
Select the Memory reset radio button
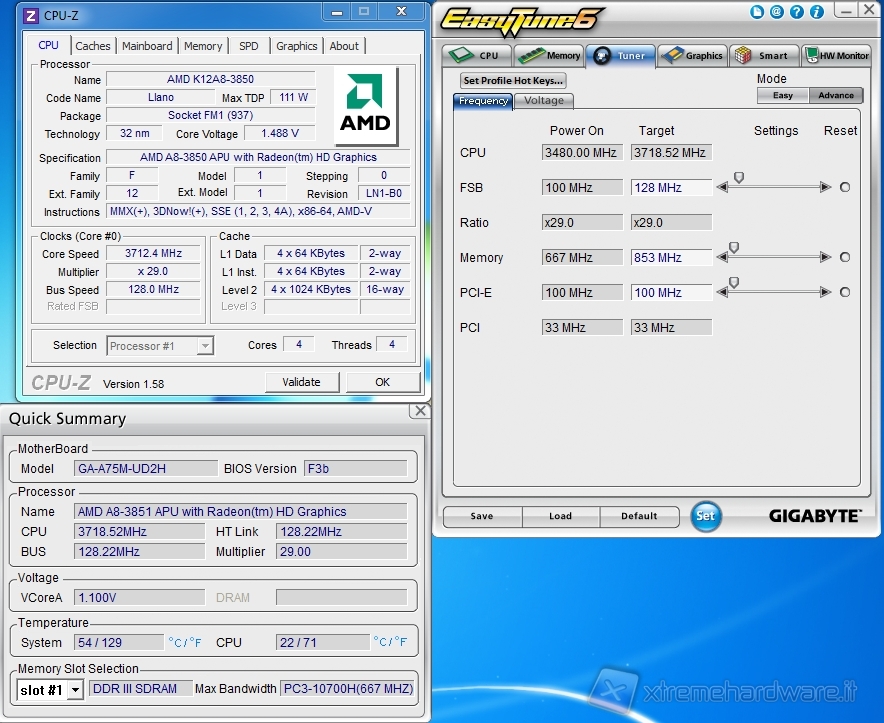(x=845, y=257)
